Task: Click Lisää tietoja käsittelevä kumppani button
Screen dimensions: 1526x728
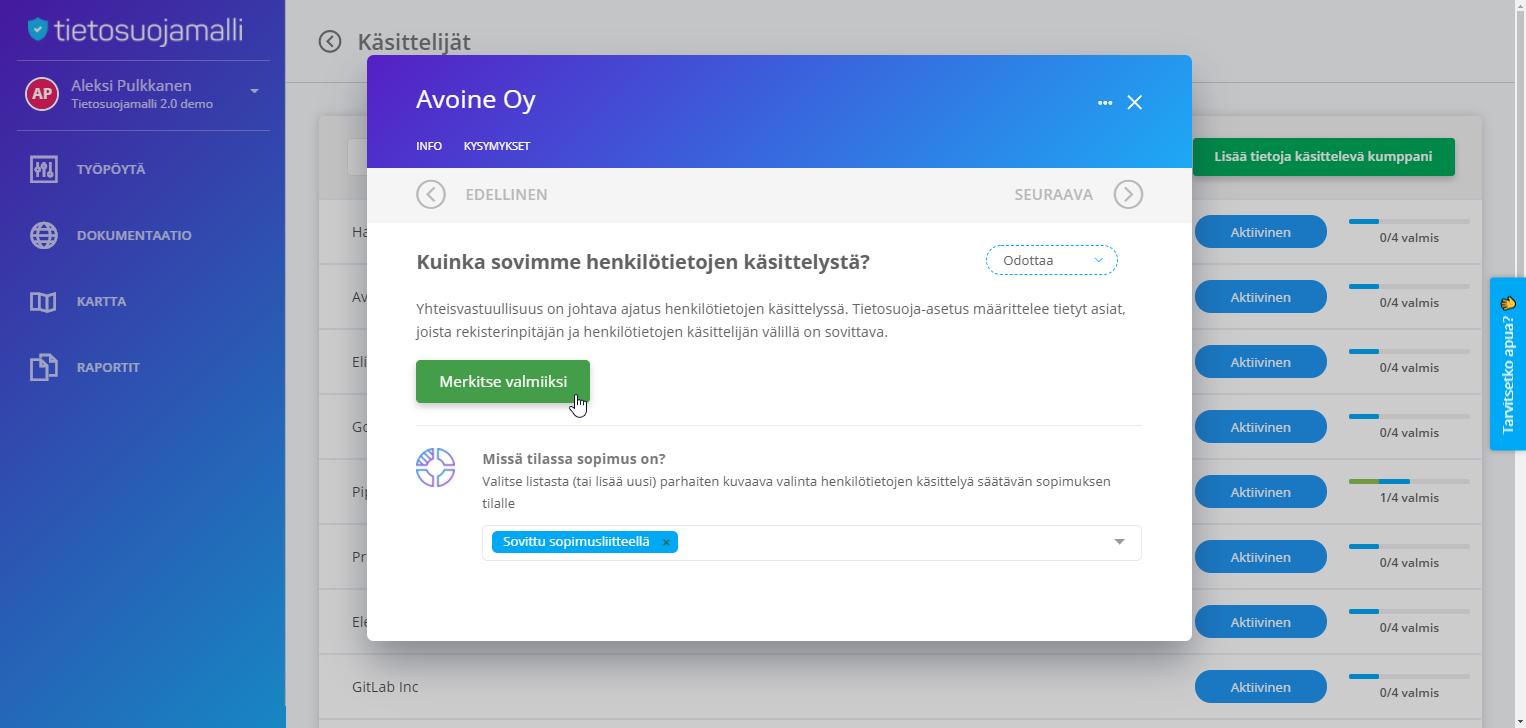Action: coord(1323,157)
